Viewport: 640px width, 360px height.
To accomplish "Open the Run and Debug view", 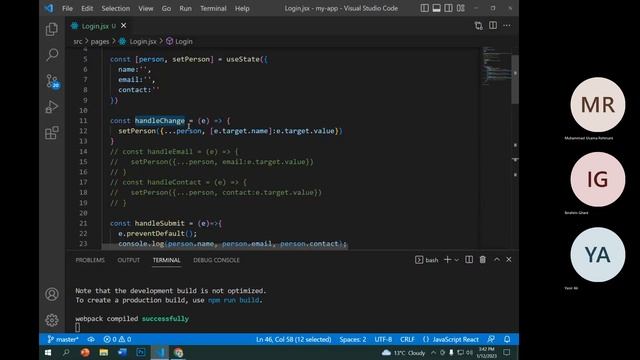I will [52, 107].
